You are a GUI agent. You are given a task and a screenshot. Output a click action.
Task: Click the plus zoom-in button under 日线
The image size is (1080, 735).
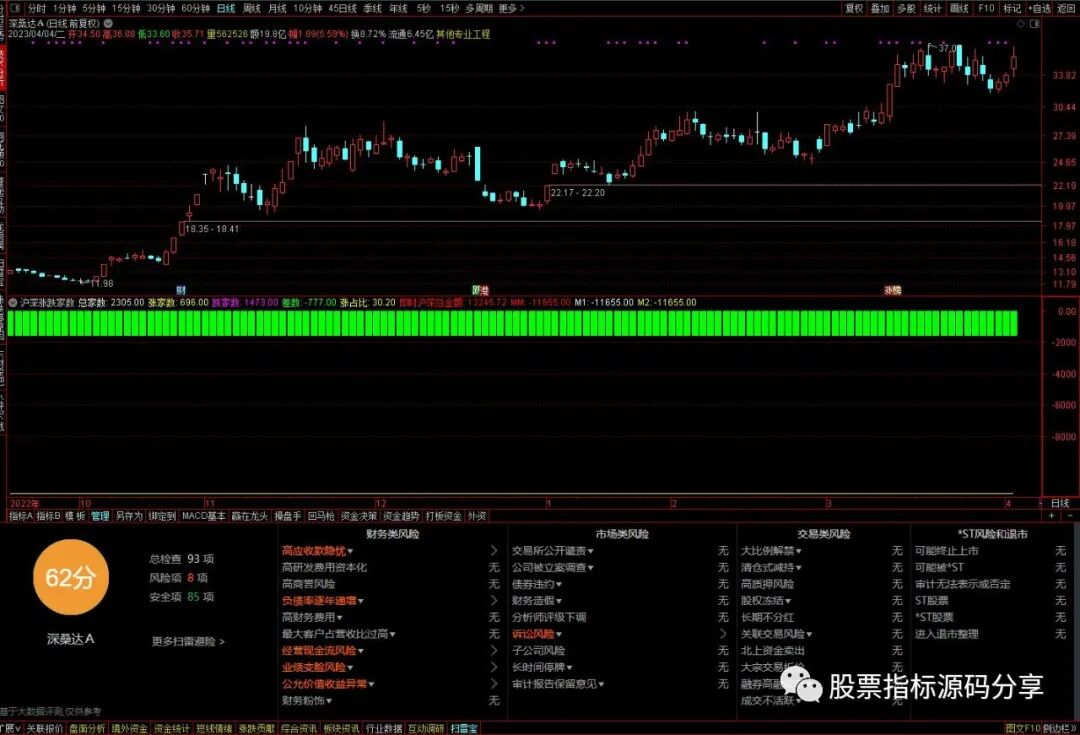point(1051,516)
